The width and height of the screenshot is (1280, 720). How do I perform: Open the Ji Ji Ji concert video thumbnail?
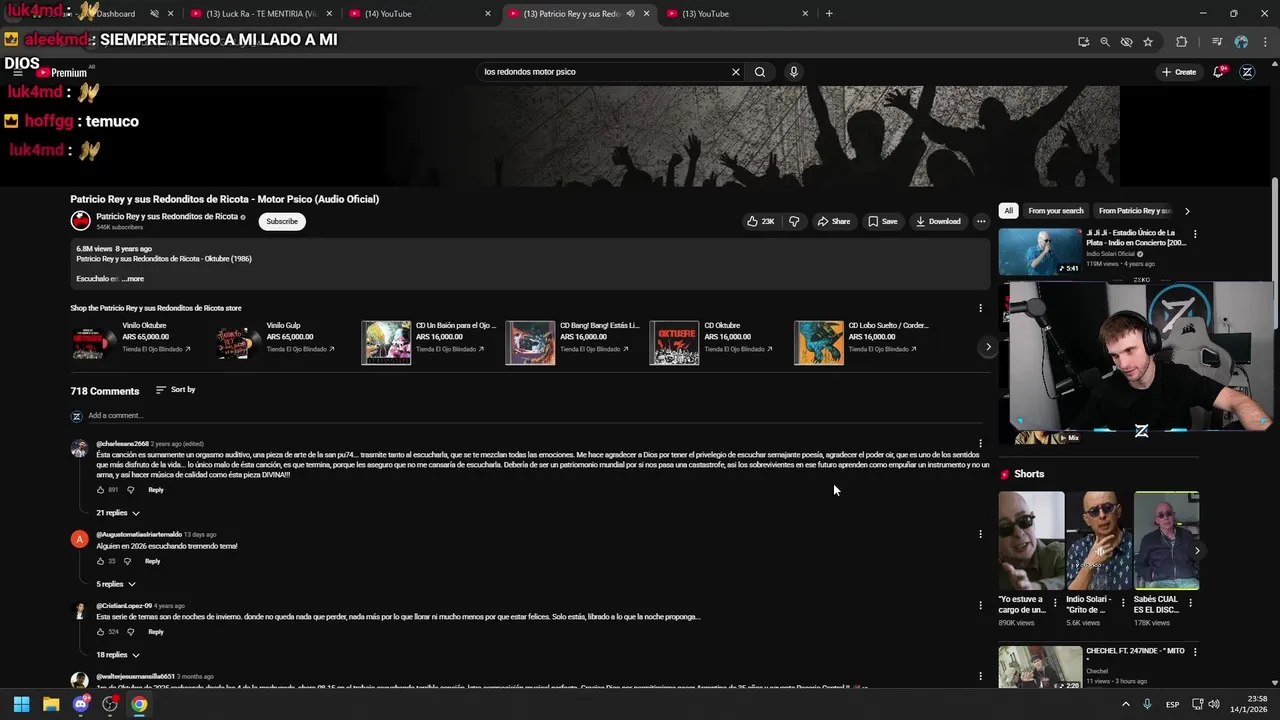pyautogui.click(x=1040, y=252)
